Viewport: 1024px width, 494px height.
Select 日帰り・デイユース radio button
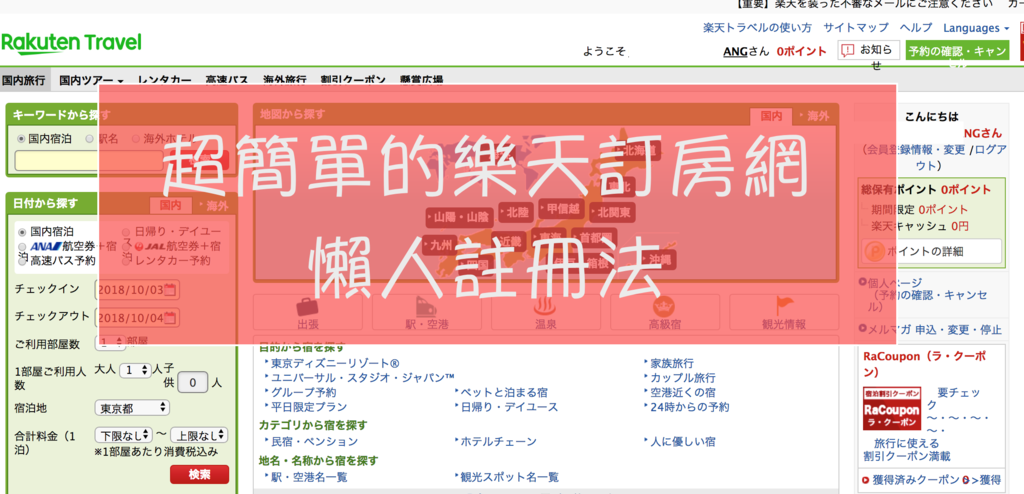[126, 232]
